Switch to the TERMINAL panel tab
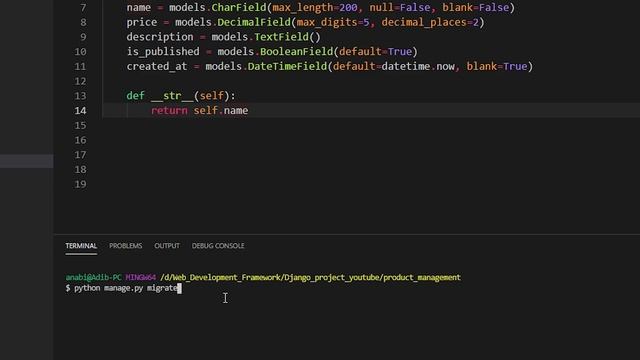Viewport: 640px width, 360px height. [x=81, y=246]
